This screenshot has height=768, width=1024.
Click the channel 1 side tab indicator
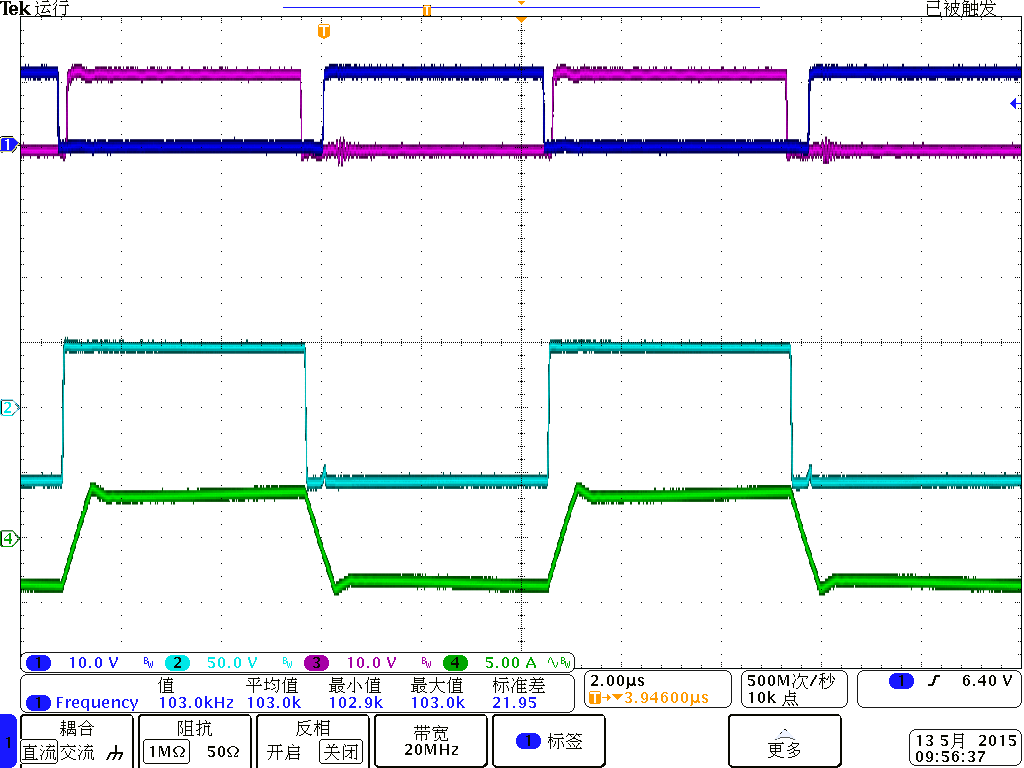coord(8,741)
